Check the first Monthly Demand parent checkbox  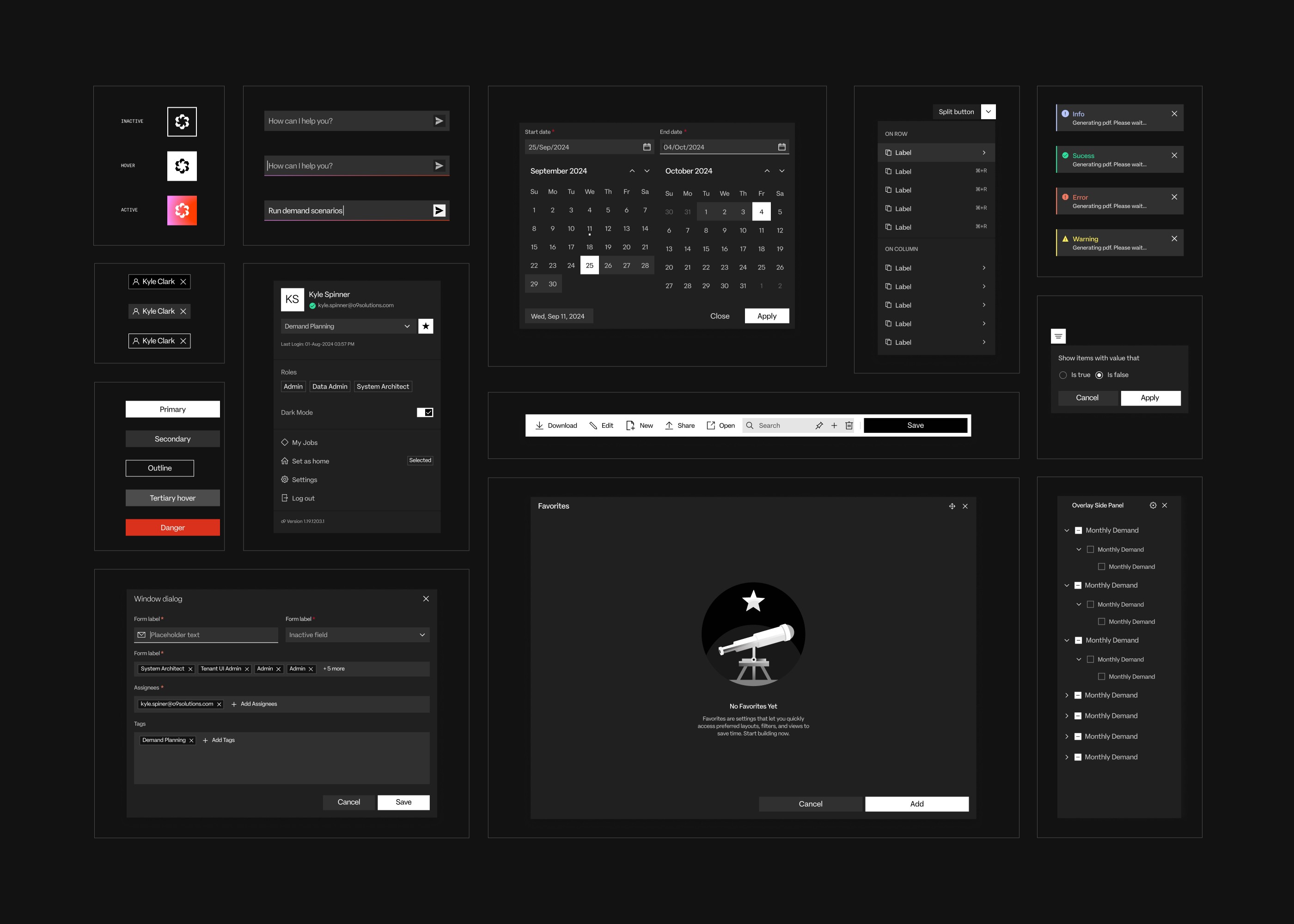(1078, 530)
